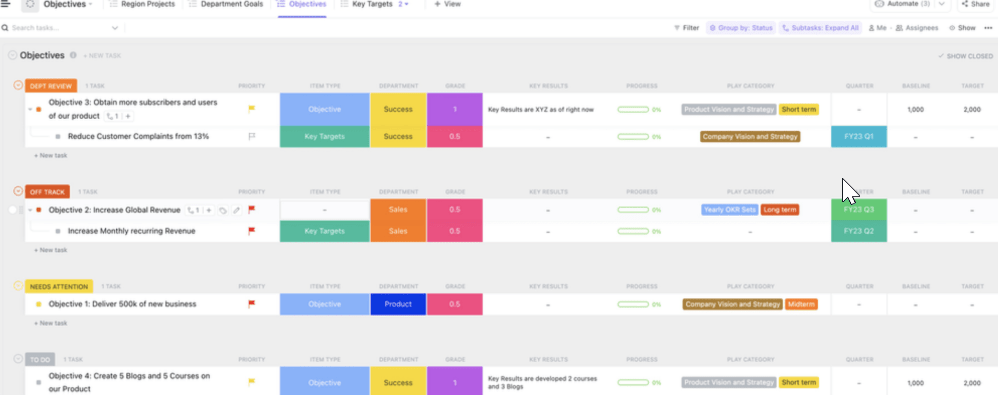Click Objective 4 grey status square
Image resolution: width=998 pixels, height=395 pixels.
click(39, 382)
